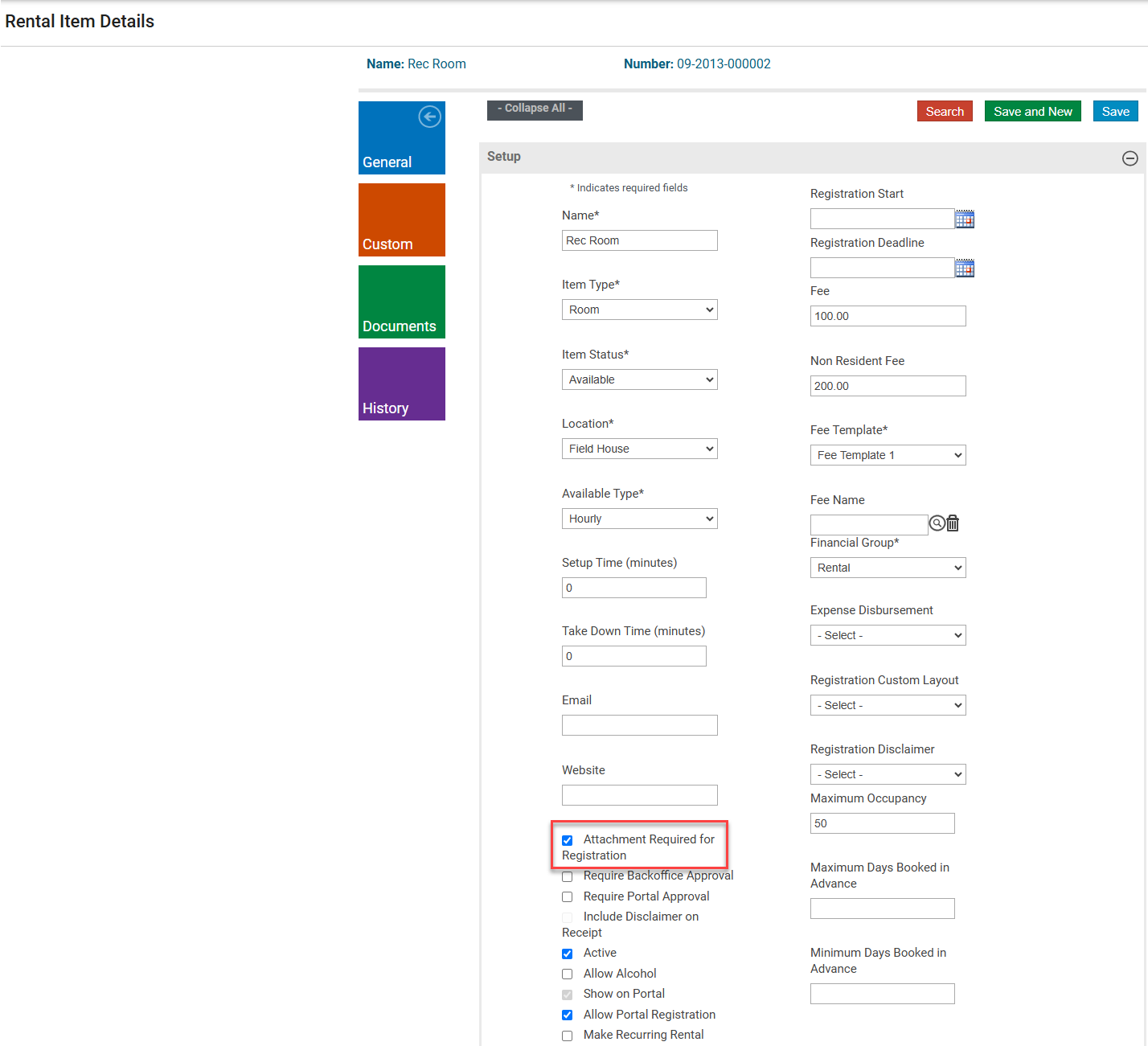
Task: Open the Fee Template dropdown
Action: (x=888, y=455)
